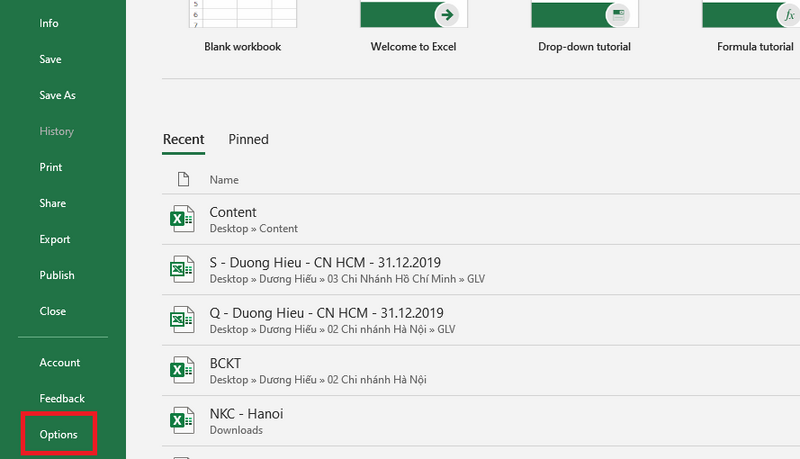Open the Account page
This screenshot has height=459, width=800.
tap(60, 363)
